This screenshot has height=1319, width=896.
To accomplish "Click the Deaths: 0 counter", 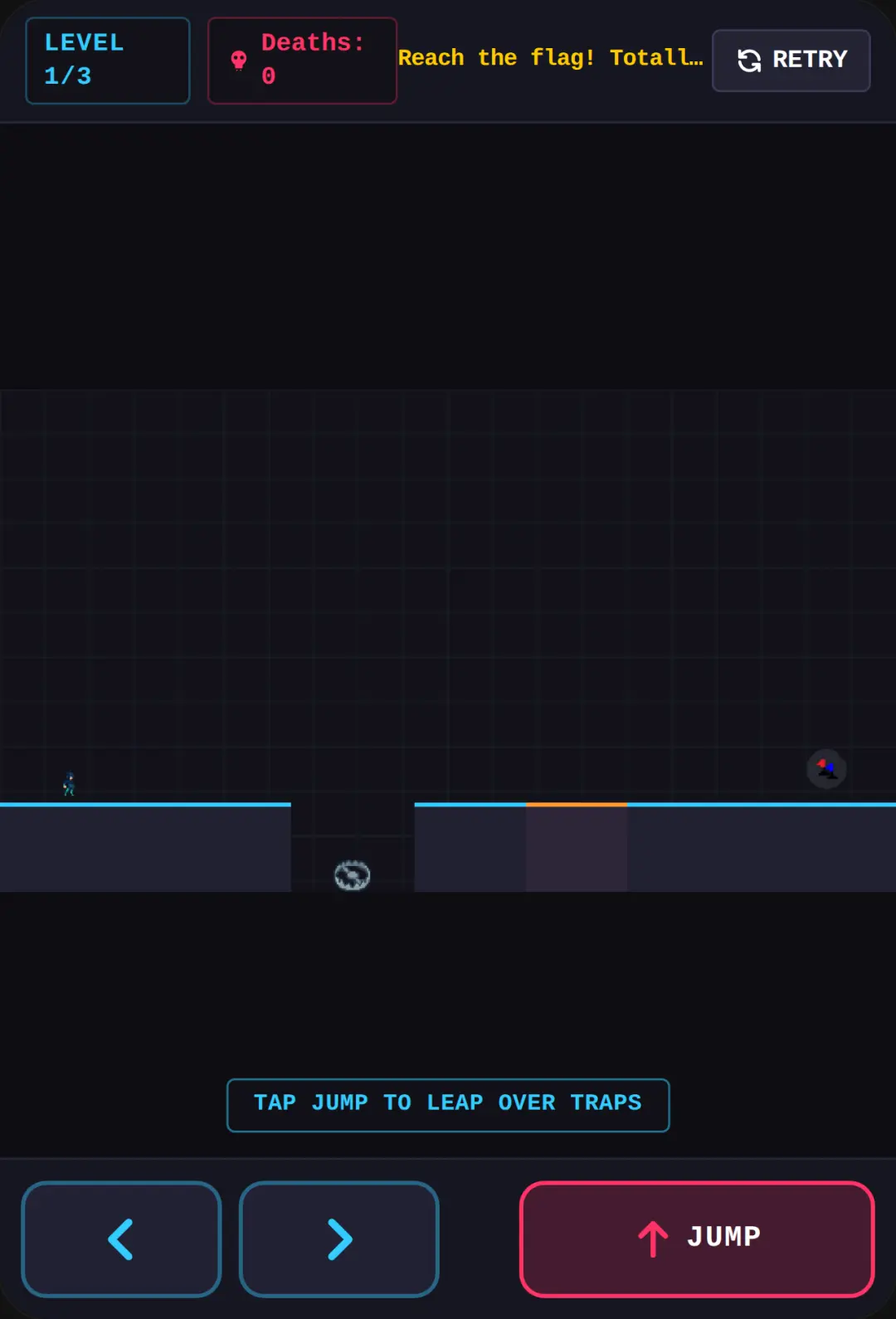I will pyautogui.click(x=302, y=61).
